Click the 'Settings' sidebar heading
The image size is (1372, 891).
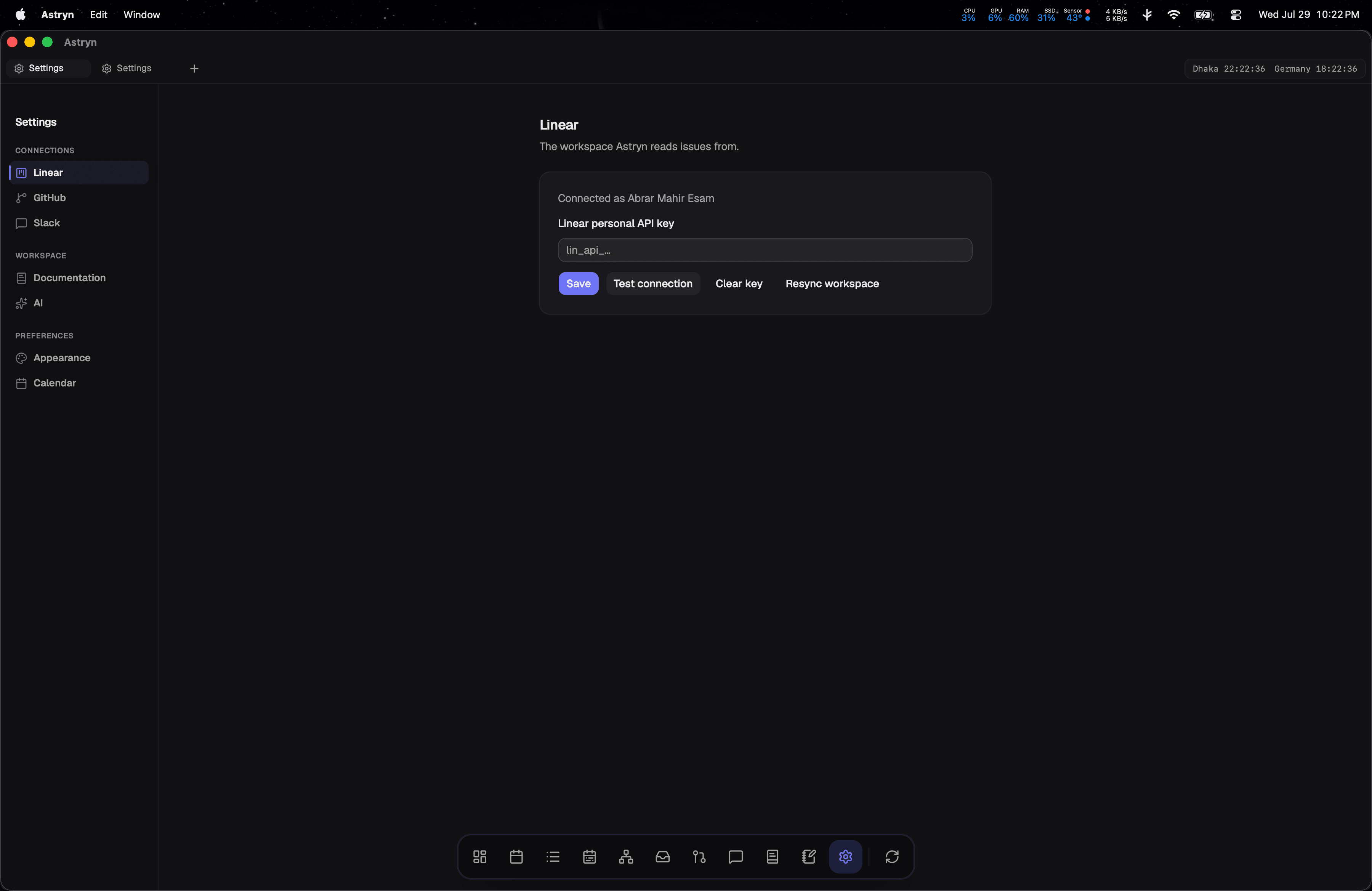[x=36, y=122]
